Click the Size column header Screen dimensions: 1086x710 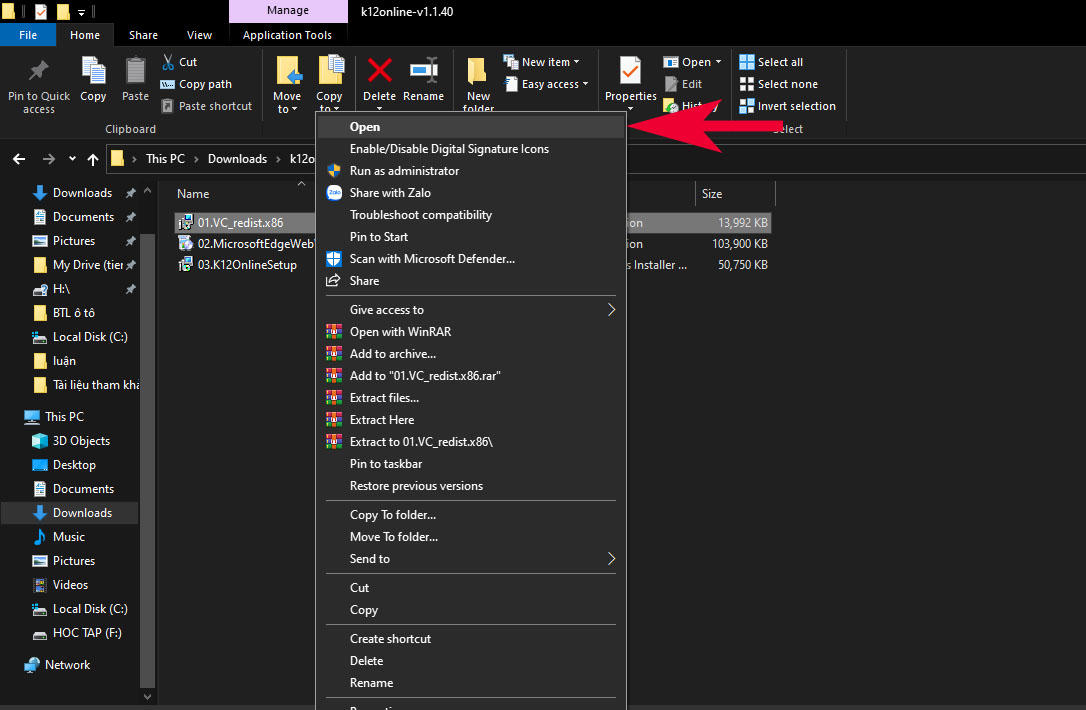[x=712, y=194]
